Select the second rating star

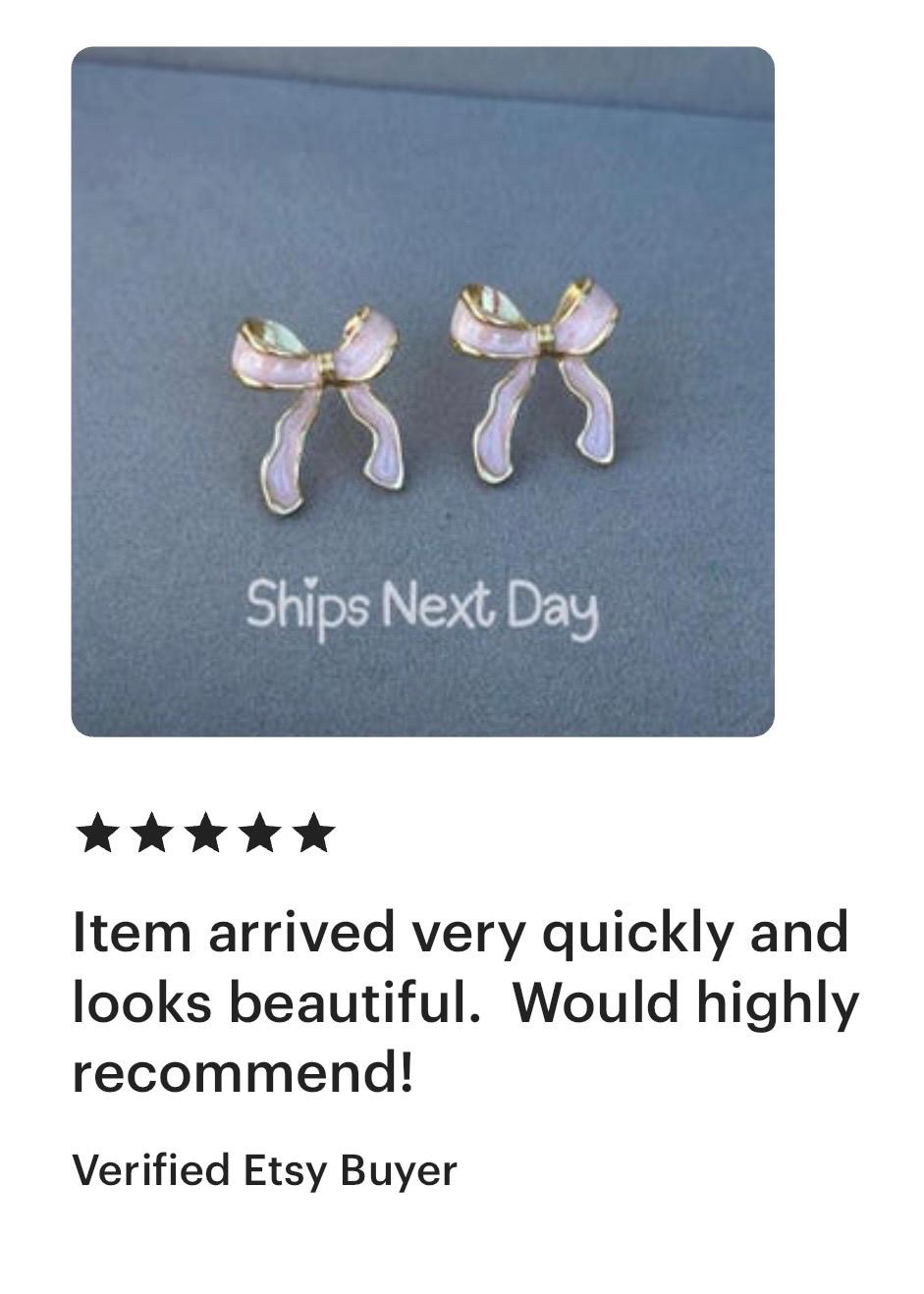[x=150, y=834]
